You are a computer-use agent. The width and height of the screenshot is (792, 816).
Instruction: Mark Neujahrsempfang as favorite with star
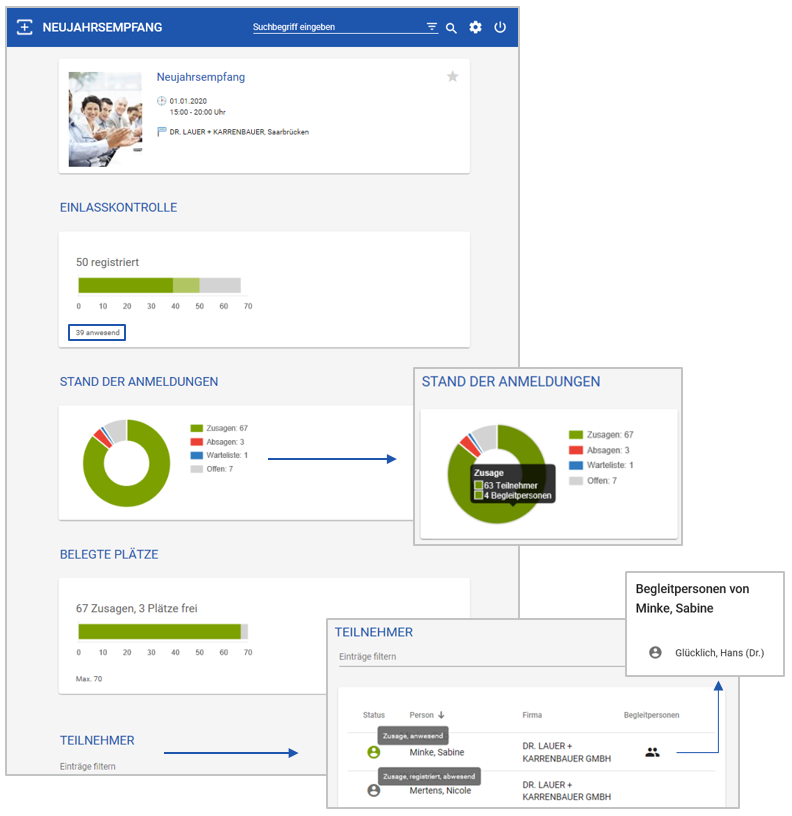pyautogui.click(x=453, y=76)
